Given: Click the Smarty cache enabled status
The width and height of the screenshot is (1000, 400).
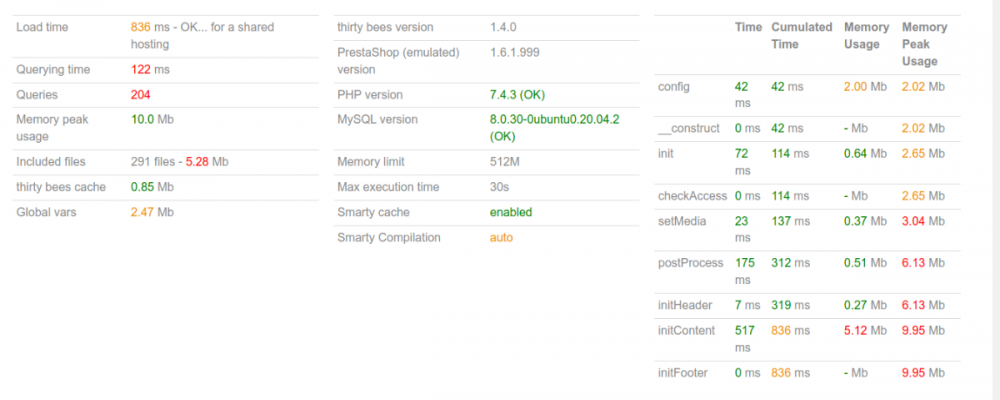Looking at the screenshot, I should (510, 212).
